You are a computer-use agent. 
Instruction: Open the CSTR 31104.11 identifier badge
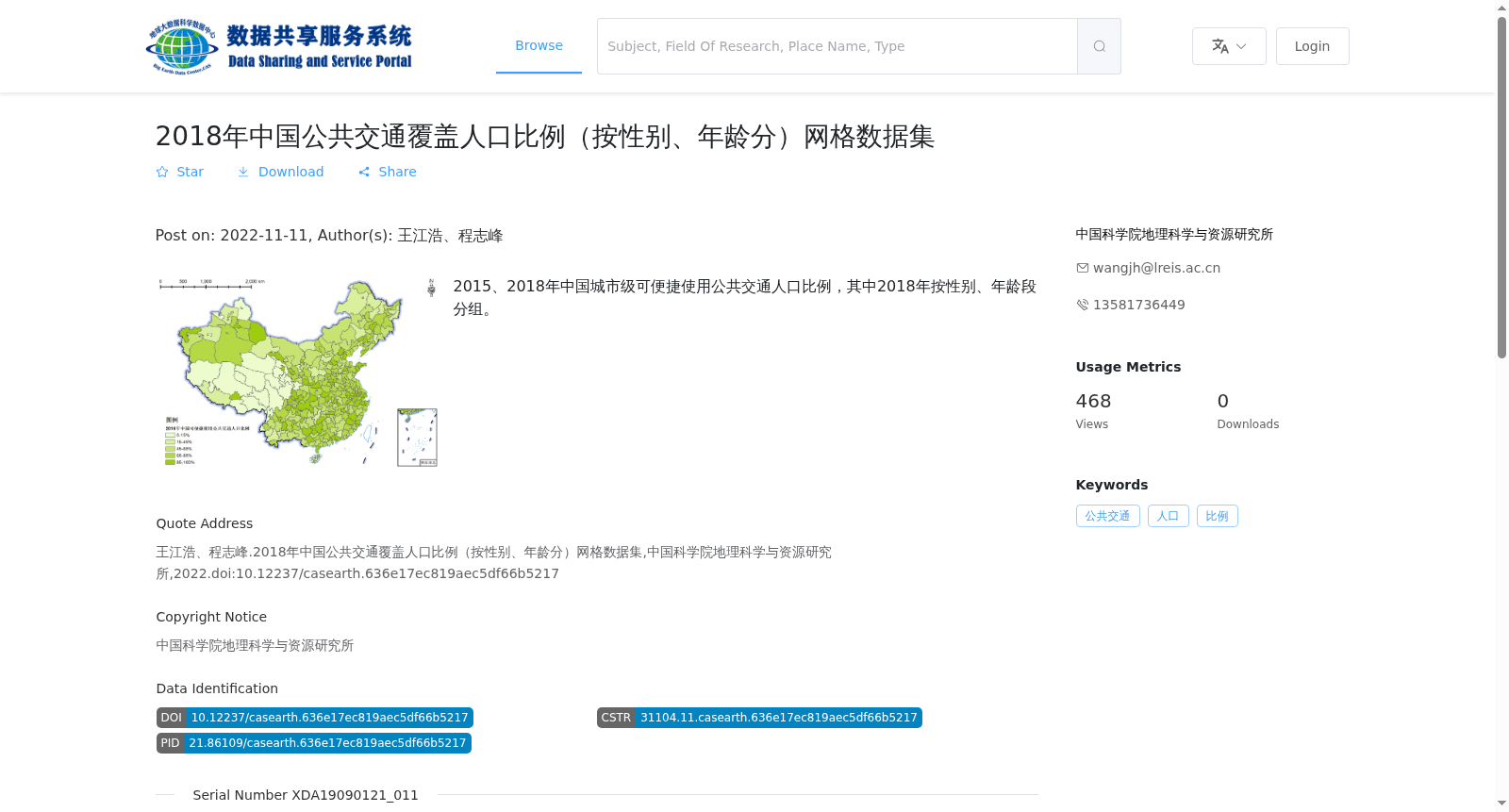click(759, 718)
